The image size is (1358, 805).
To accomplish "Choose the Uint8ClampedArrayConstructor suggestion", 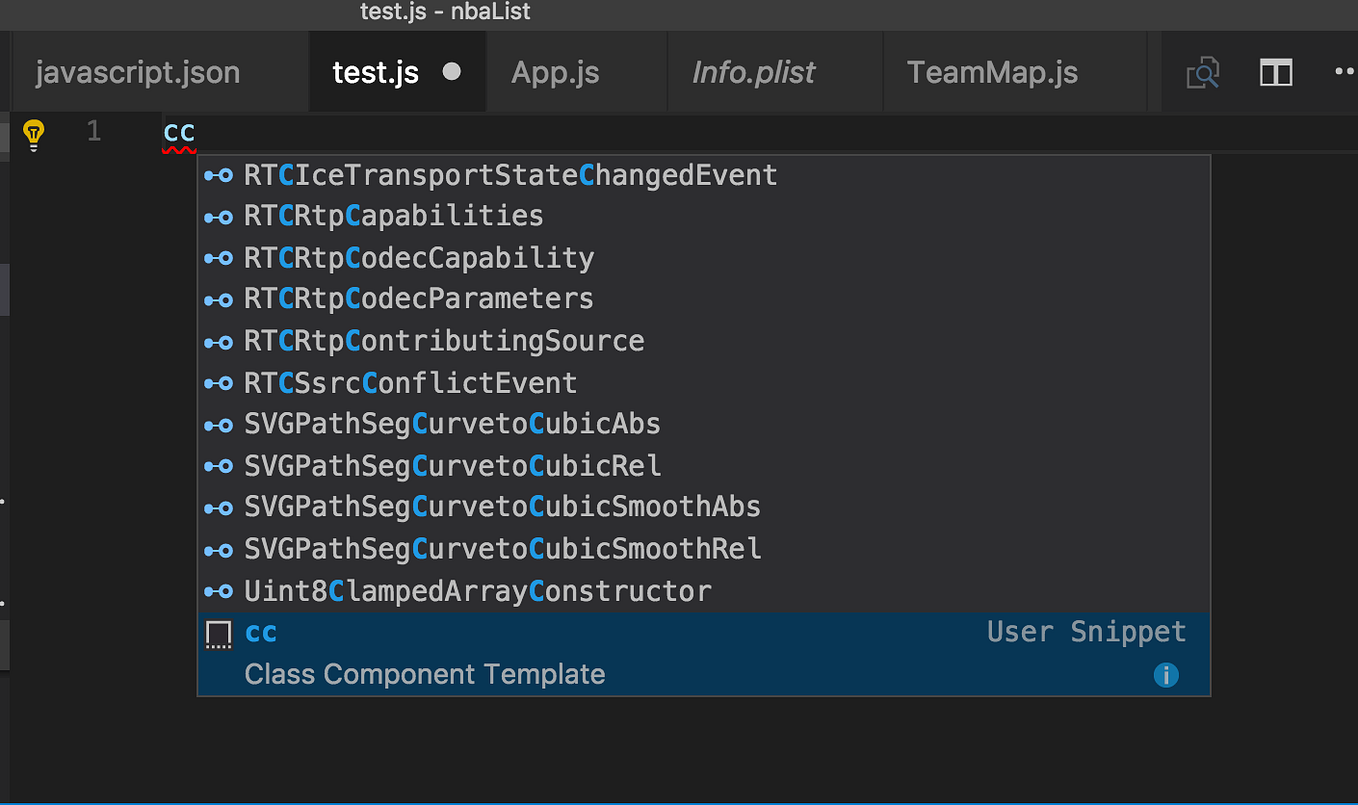I will click(476, 590).
